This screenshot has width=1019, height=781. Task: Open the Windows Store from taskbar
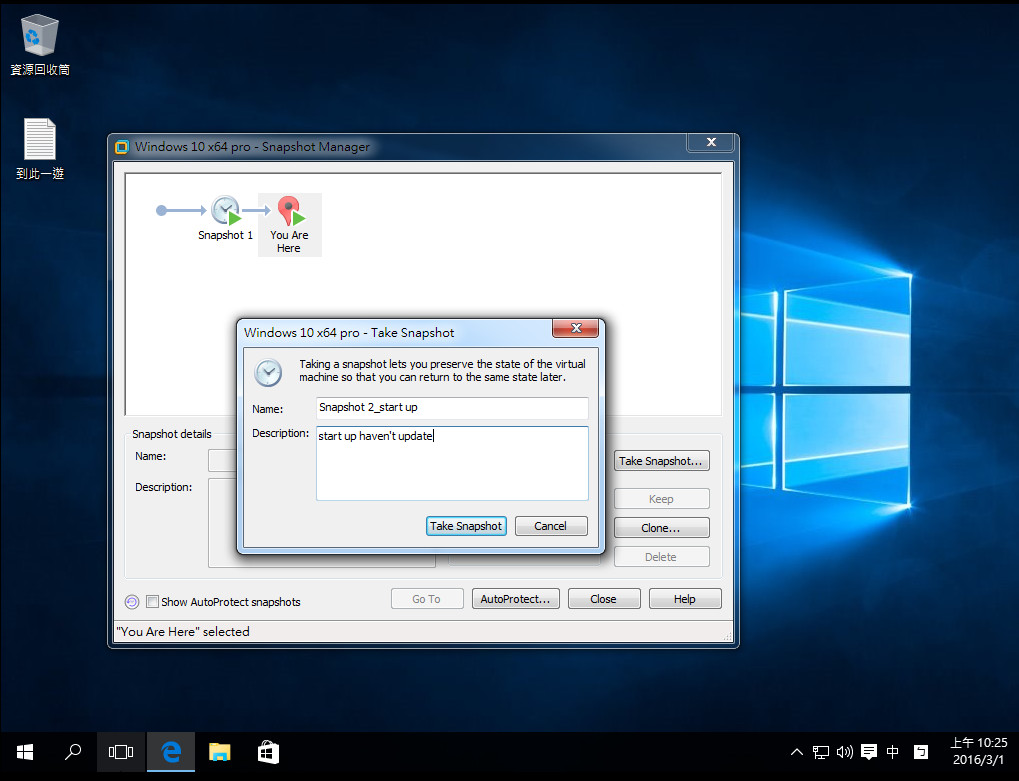click(x=268, y=752)
